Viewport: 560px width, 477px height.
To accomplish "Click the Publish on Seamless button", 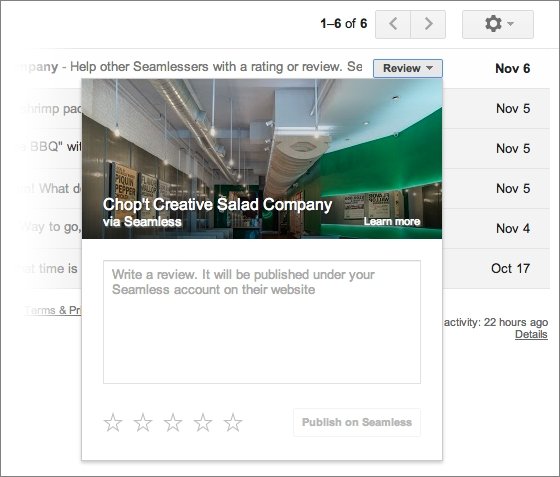I will pos(357,422).
